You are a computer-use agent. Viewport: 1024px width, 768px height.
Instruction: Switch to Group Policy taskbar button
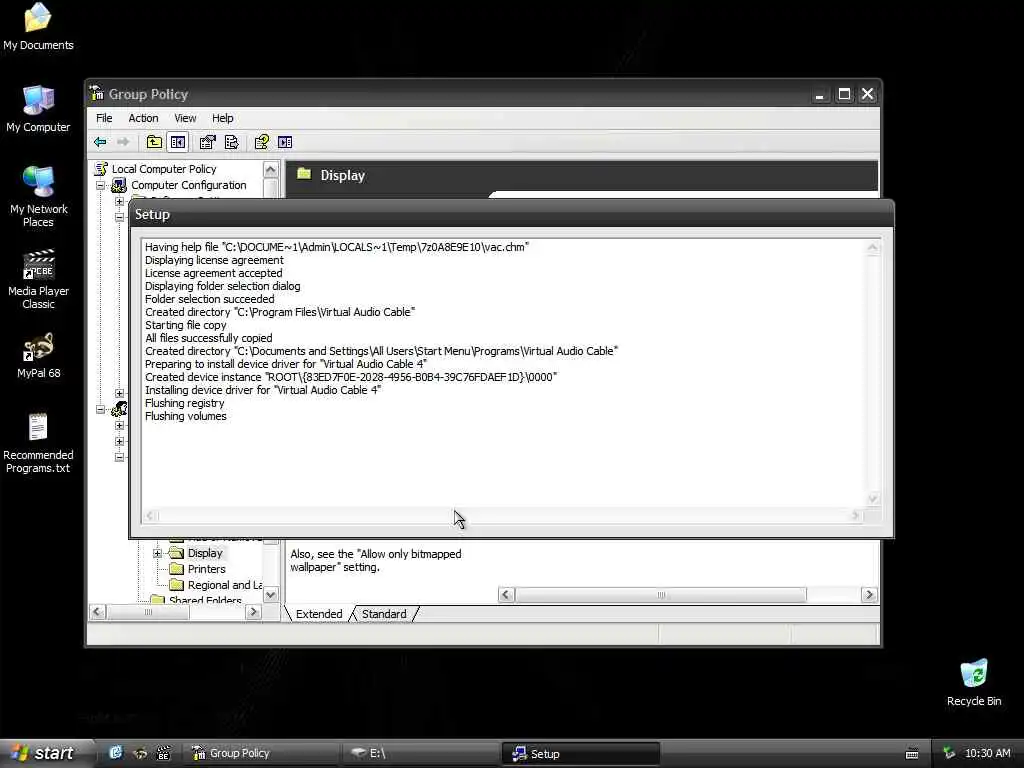pos(261,753)
